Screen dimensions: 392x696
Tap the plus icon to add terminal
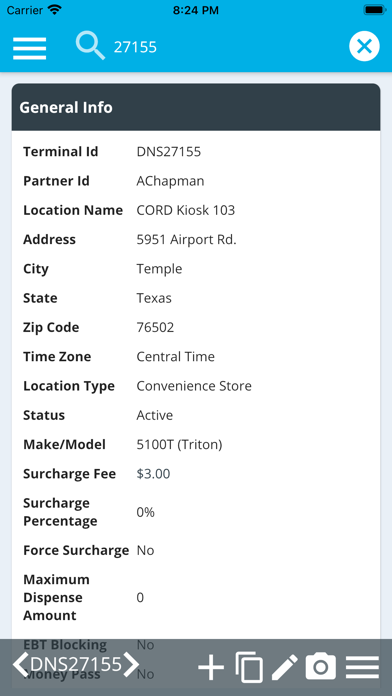(x=211, y=667)
